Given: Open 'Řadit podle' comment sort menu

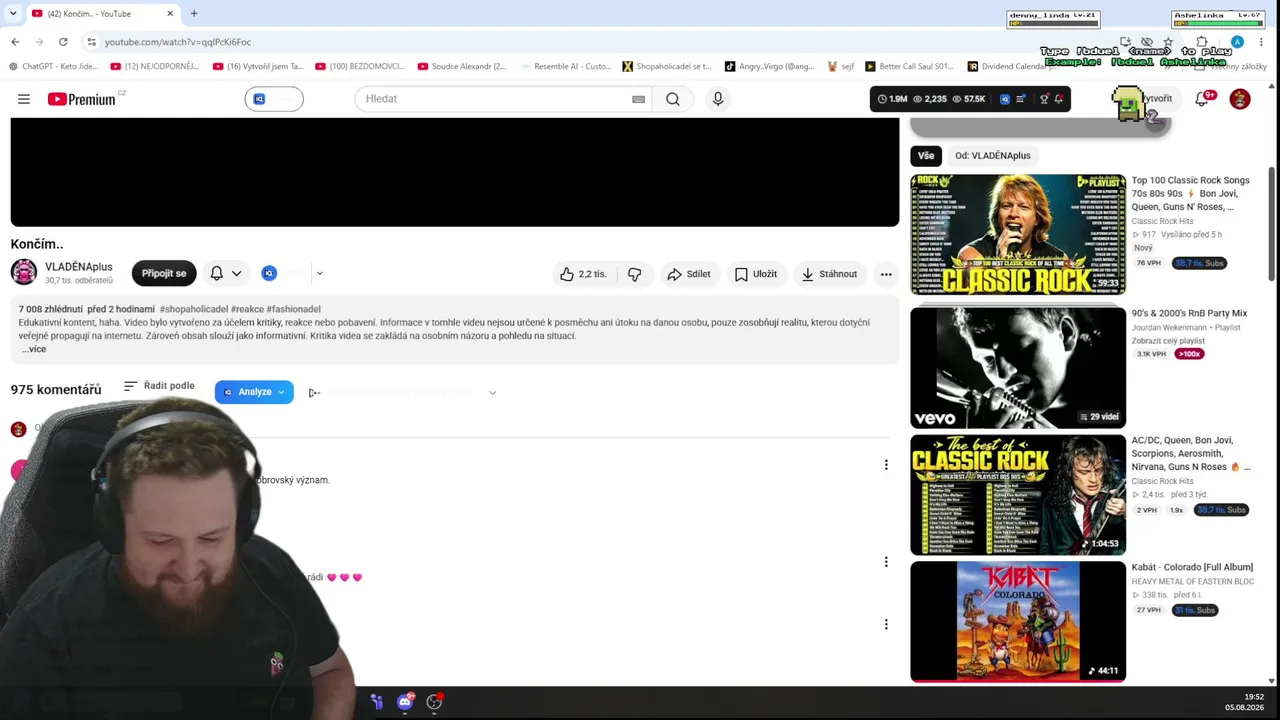Looking at the screenshot, I should (159, 386).
